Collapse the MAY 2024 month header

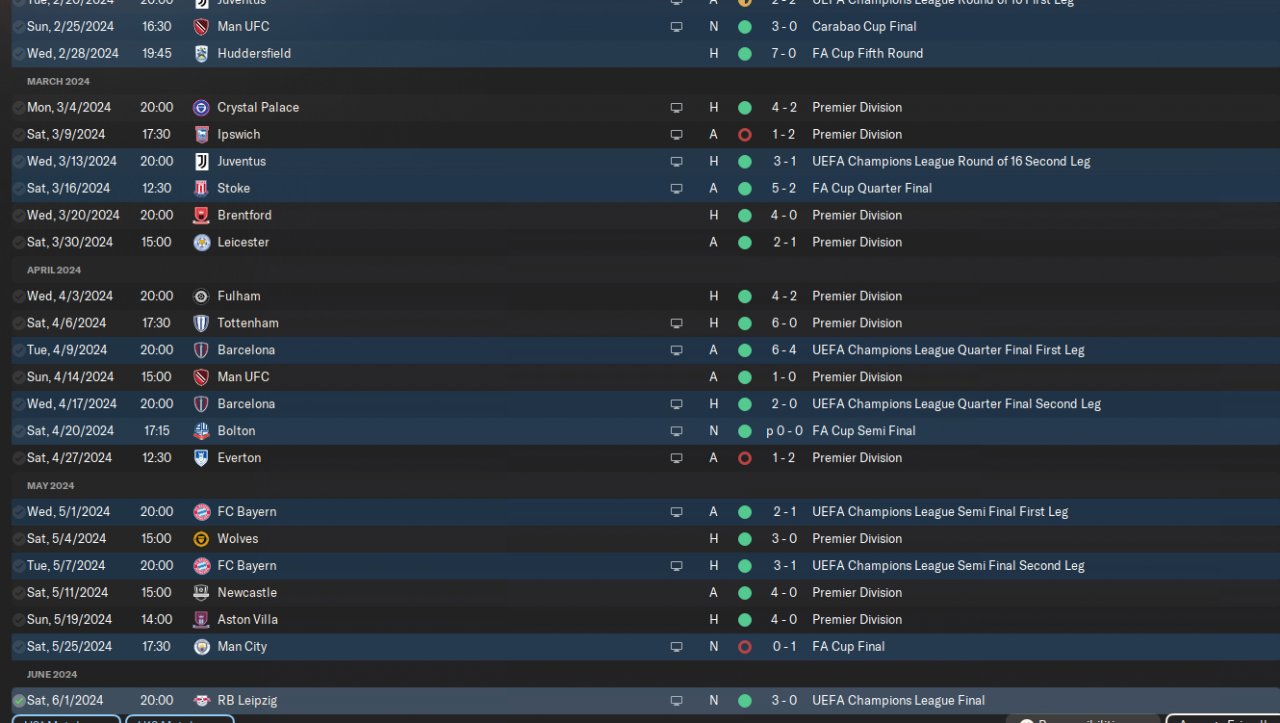pyautogui.click(x=51, y=485)
